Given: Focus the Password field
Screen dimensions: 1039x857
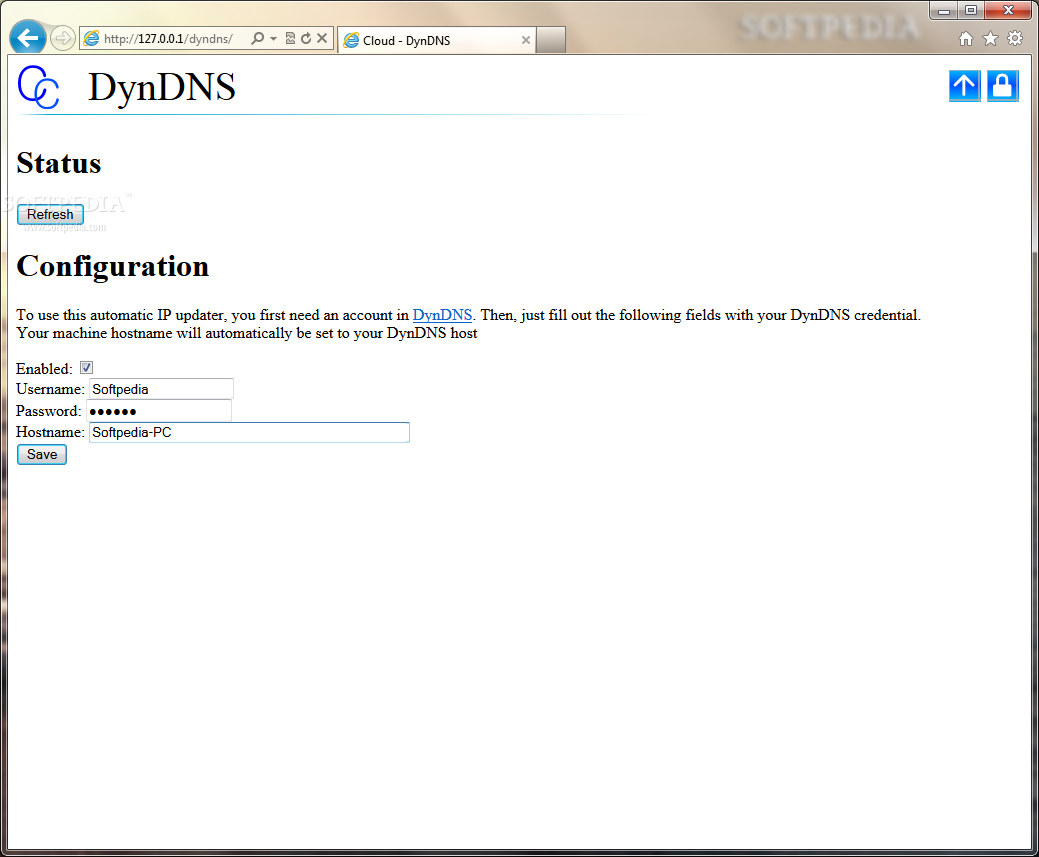Looking at the screenshot, I should click(x=159, y=411).
